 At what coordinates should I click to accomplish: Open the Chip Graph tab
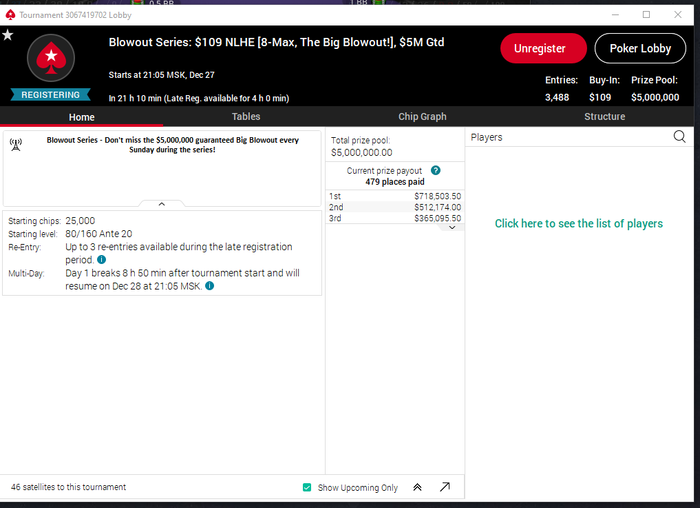[x=422, y=117]
